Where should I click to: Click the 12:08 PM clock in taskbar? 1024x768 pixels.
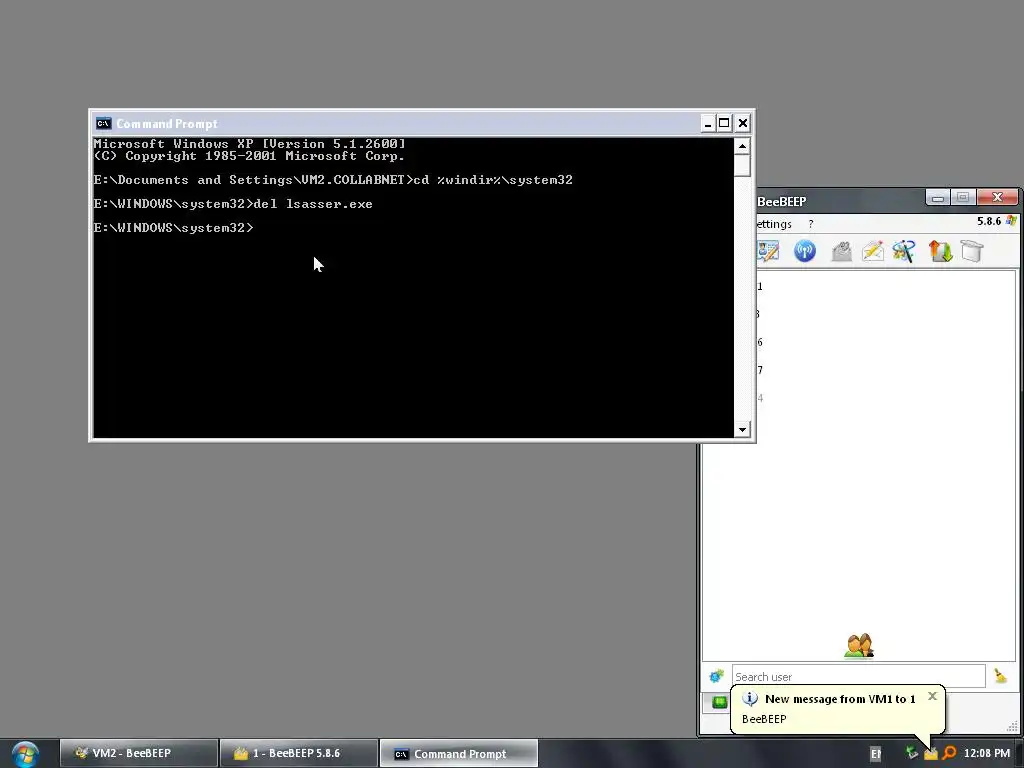tap(987, 754)
